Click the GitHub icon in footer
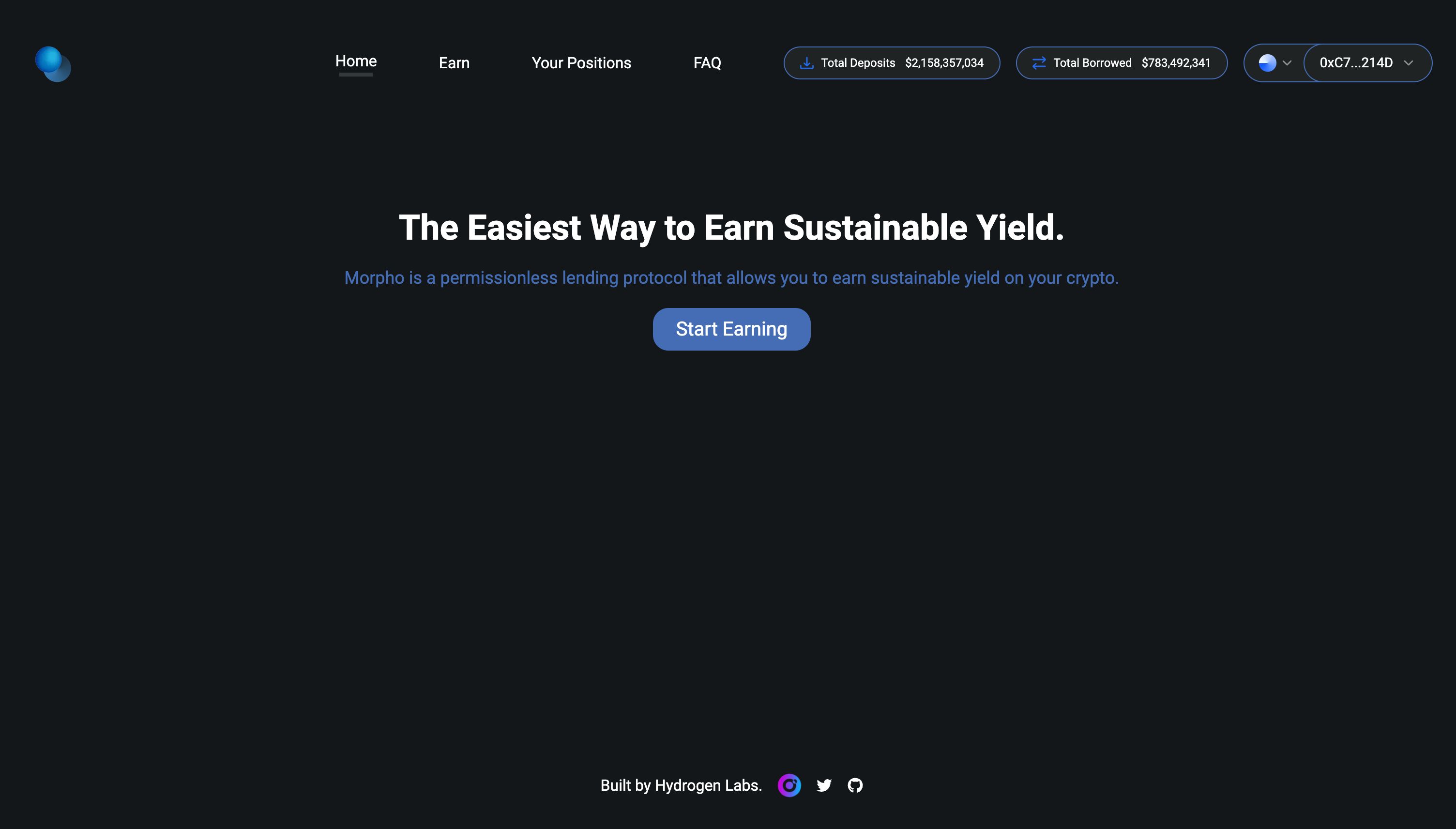This screenshot has height=829, width=1456. tap(855, 785)
